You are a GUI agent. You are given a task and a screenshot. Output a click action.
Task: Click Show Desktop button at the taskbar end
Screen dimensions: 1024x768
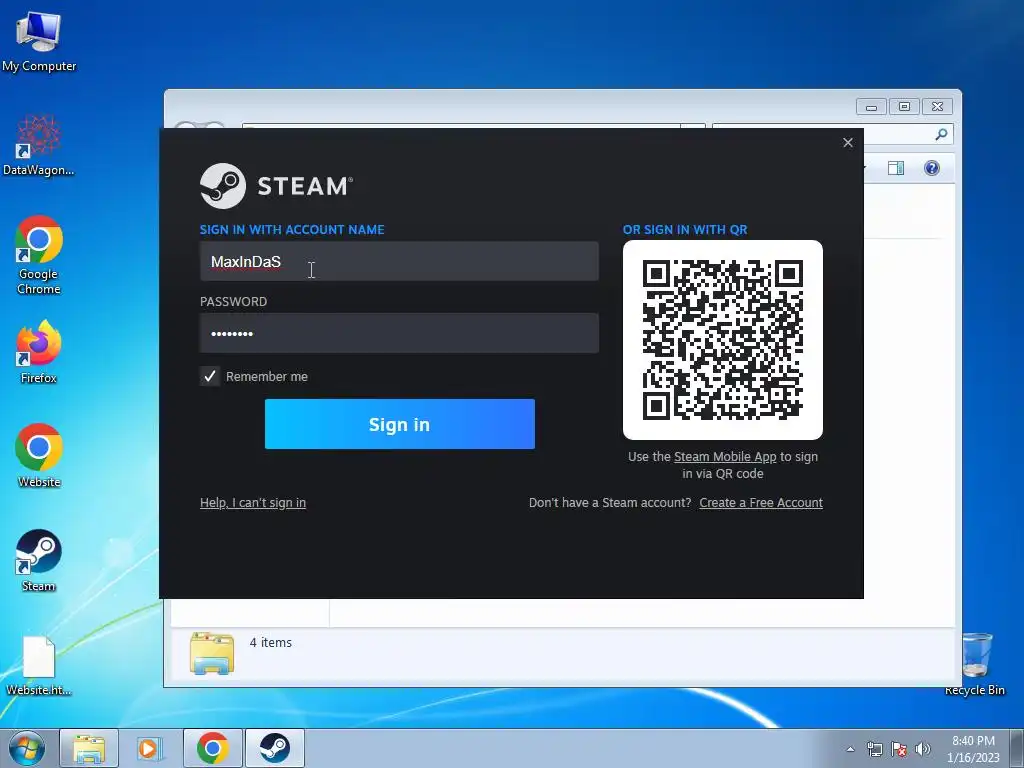coord(1017,748)
